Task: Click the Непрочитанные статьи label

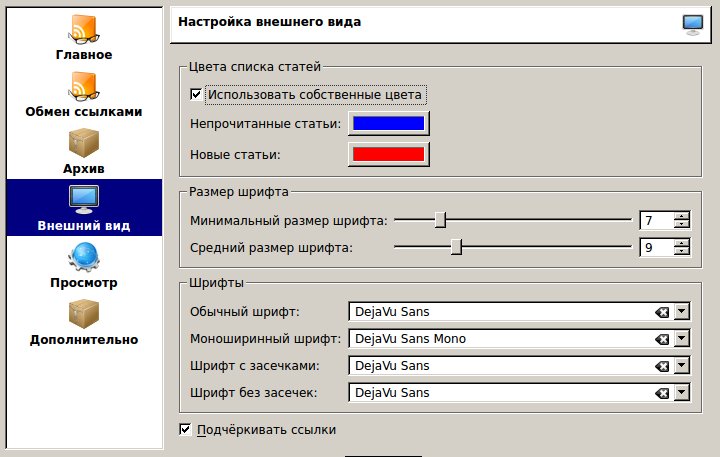Action: [265, 124]
